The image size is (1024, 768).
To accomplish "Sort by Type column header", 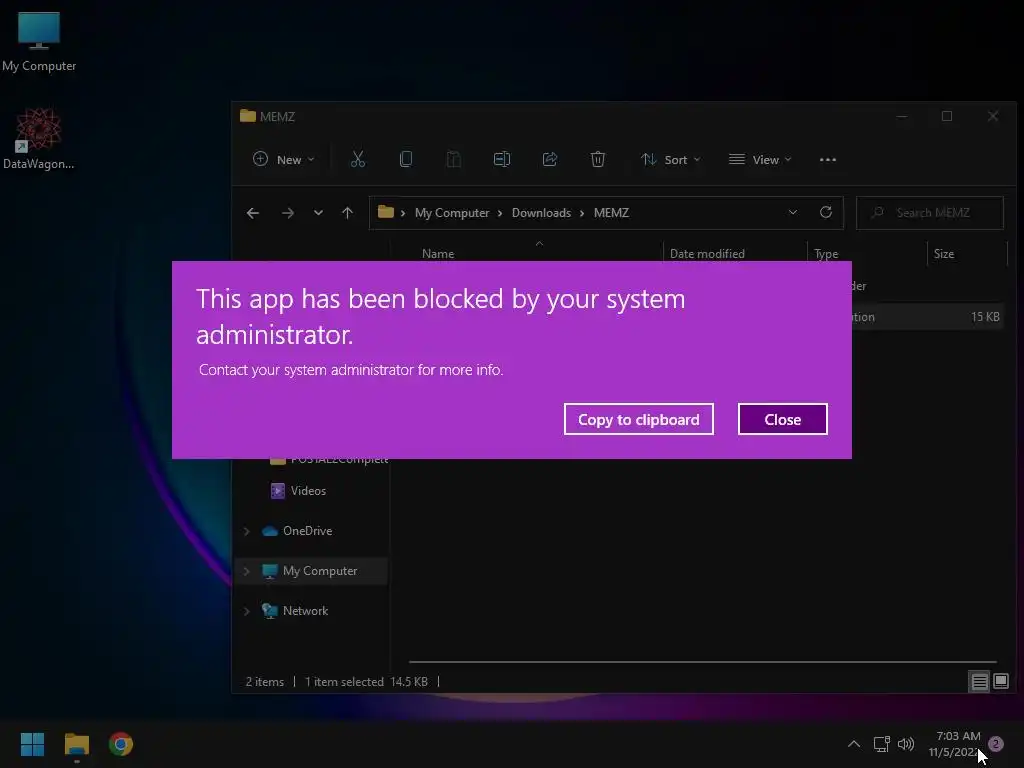I will (x=826, y=253).
